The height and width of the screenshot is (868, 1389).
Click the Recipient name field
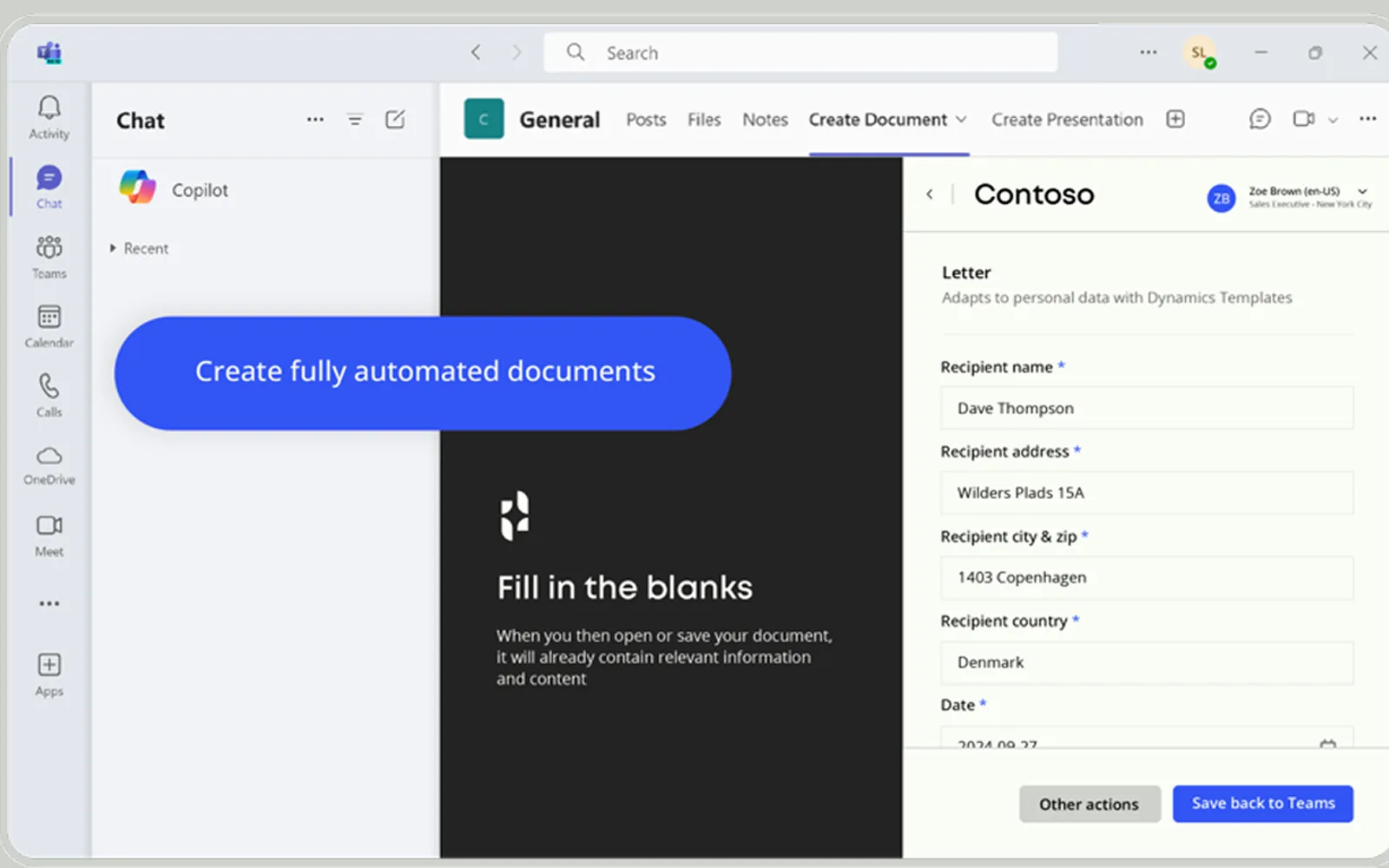[x=1147, y=408]
